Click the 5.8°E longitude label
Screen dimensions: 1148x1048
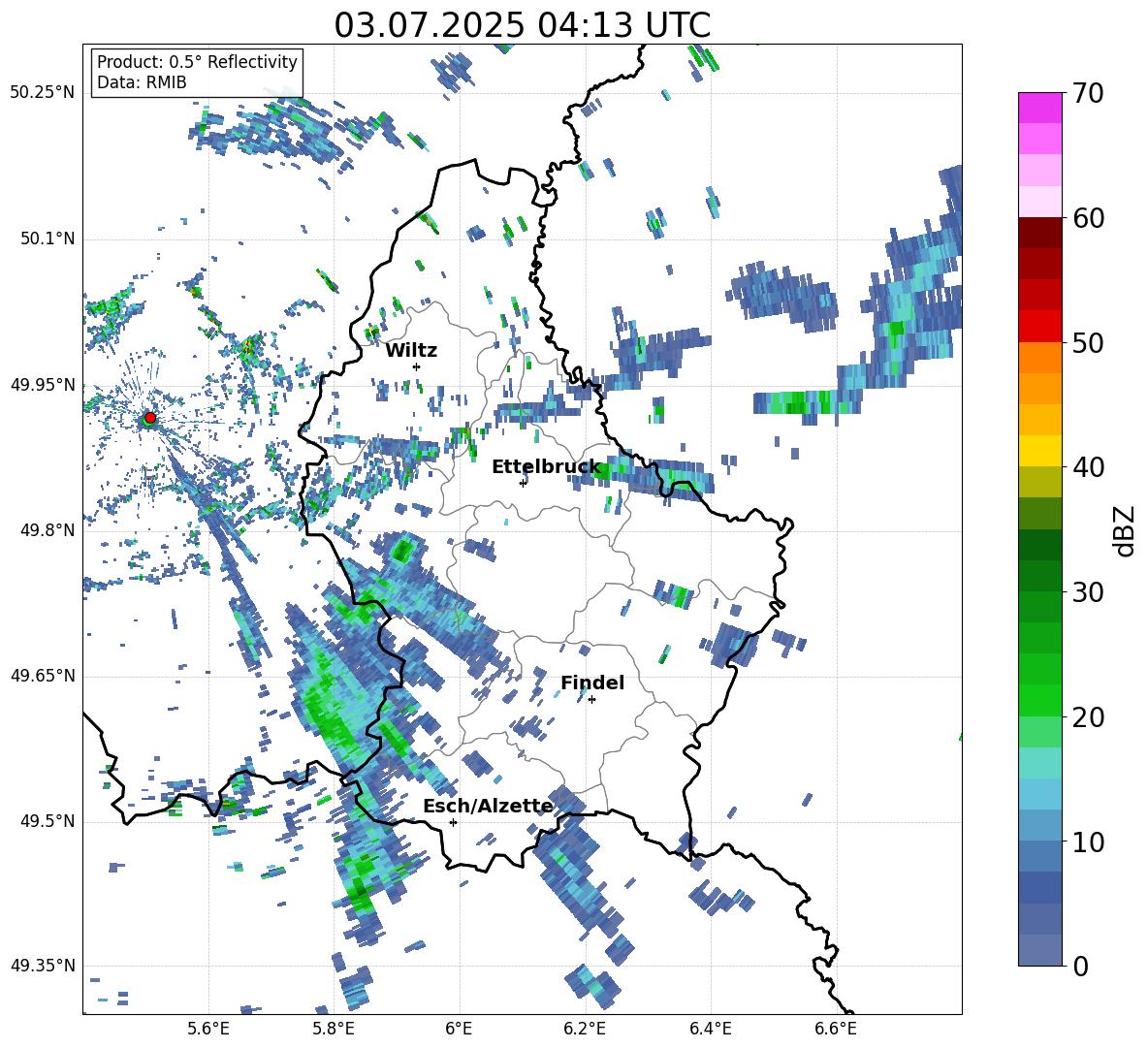[x=334, y=1029]
